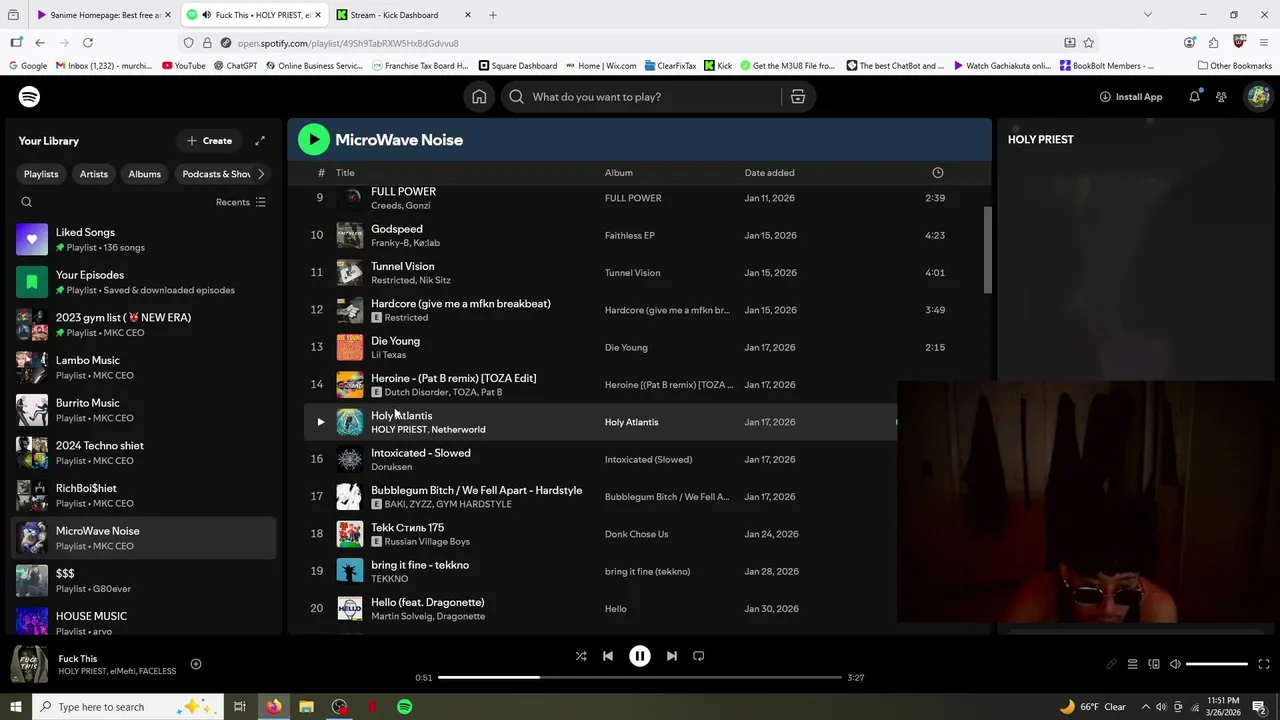Viewport: 1280px width, 720px height.
Task: Open the HOLY PRIEST artist link in Now Playing bar
Action: 84,671
